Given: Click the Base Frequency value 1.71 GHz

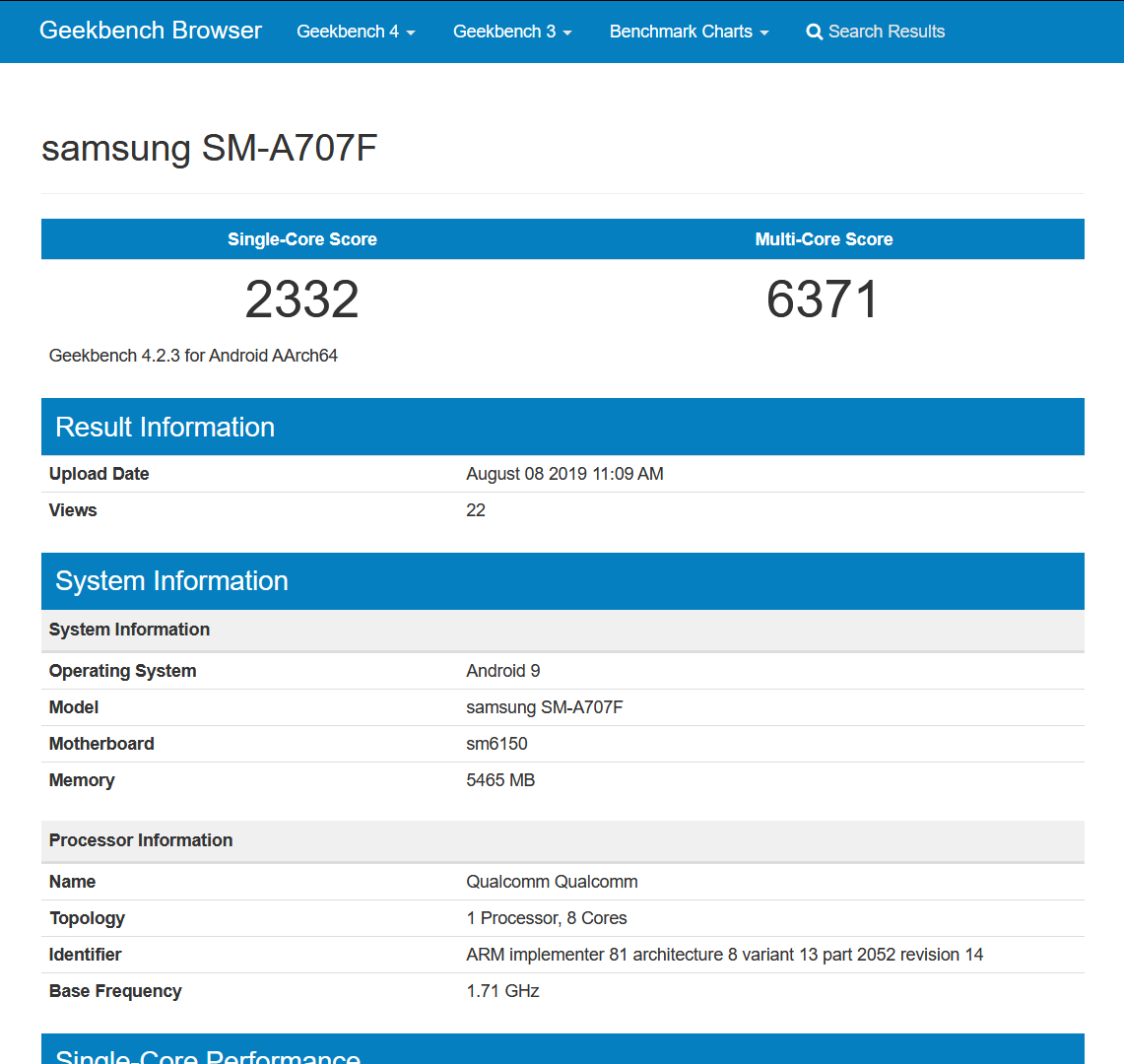Looking at the screenshot, I should (502, 991).
